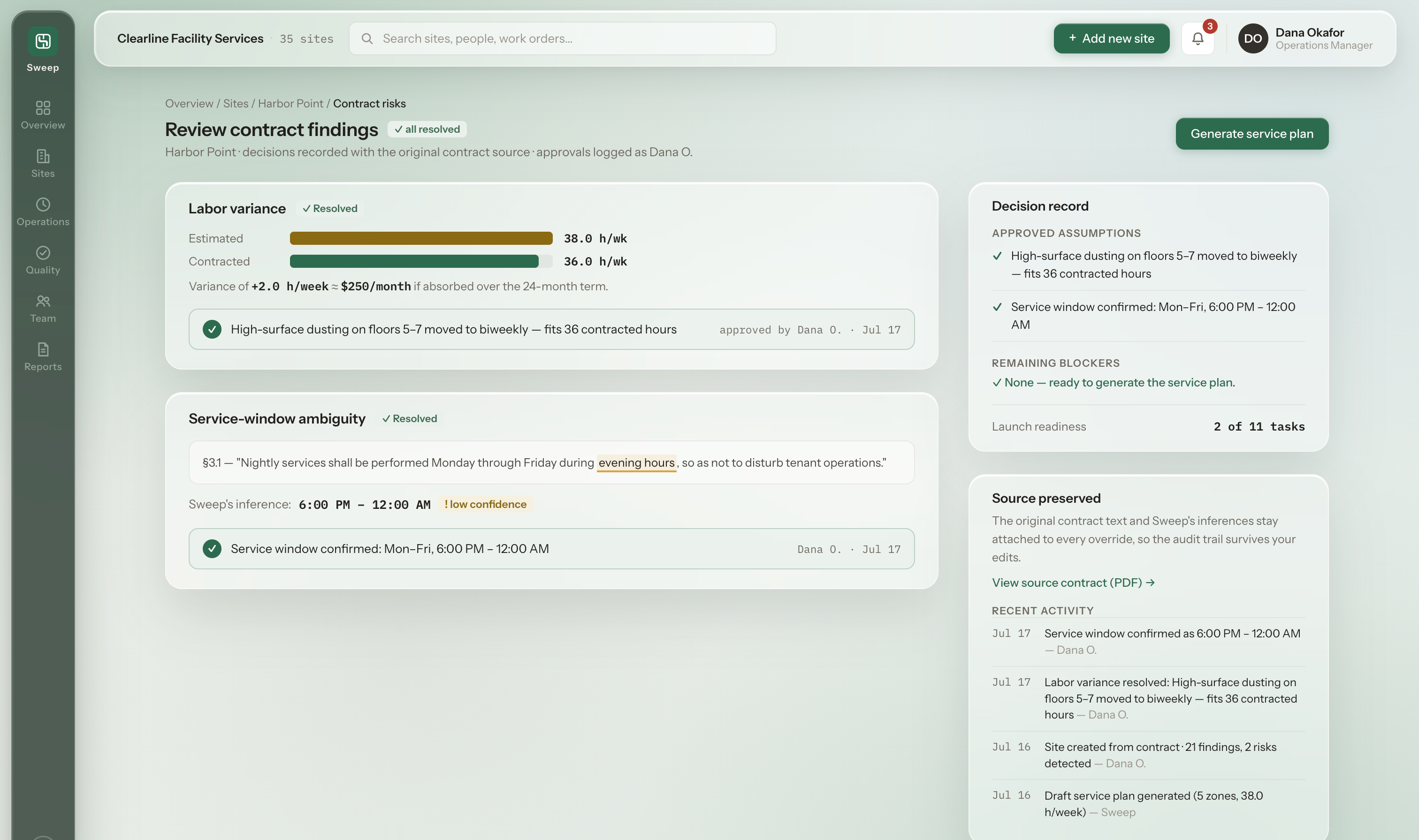Click the Contracted hours bar
Image resolution: width=1419 pixels, height=840 pixels.
[421, 262]
